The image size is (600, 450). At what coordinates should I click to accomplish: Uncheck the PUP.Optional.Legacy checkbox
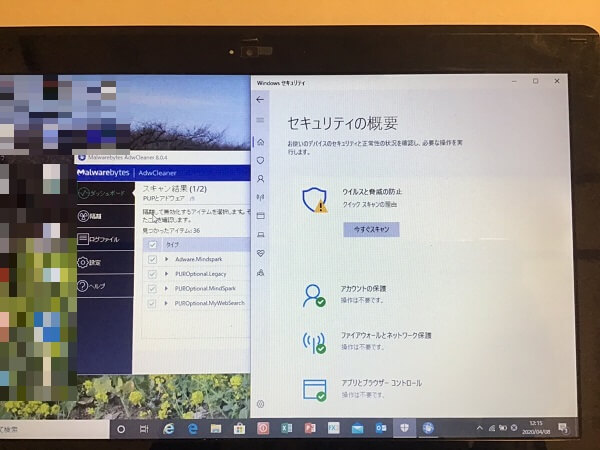(x=152, y=274)
